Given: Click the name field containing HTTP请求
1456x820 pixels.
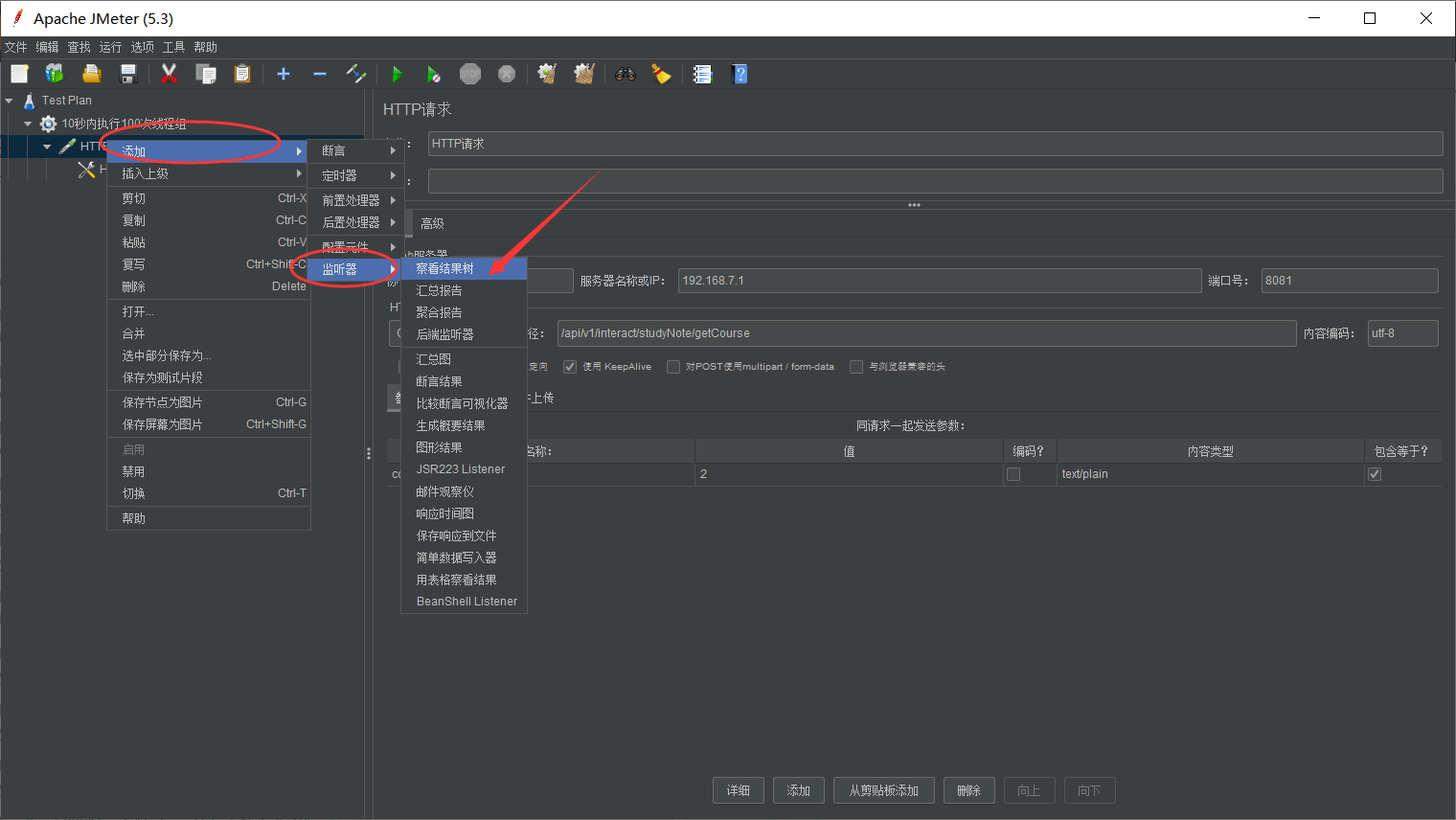Looking at the screenshot, I should pyautogui.click(x=935, y=144).
